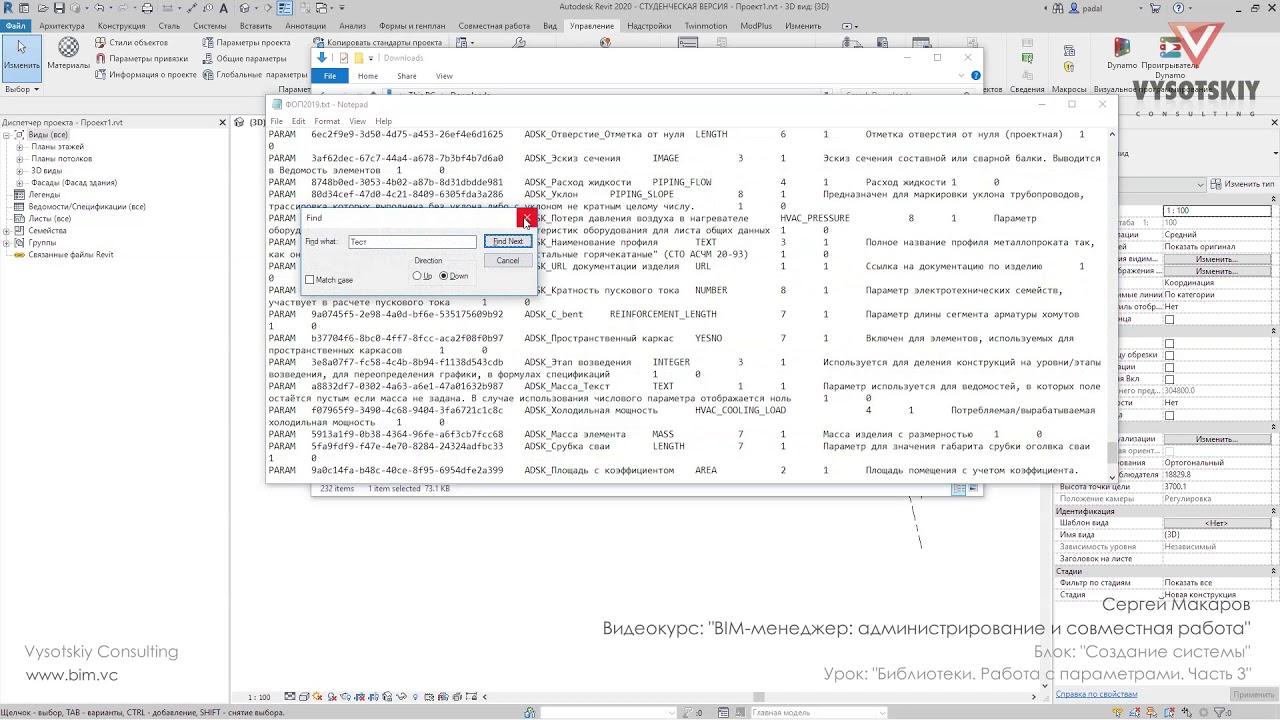Expand Семейства in project browser
Viewport: 1280px width, 720px height.
7,231
